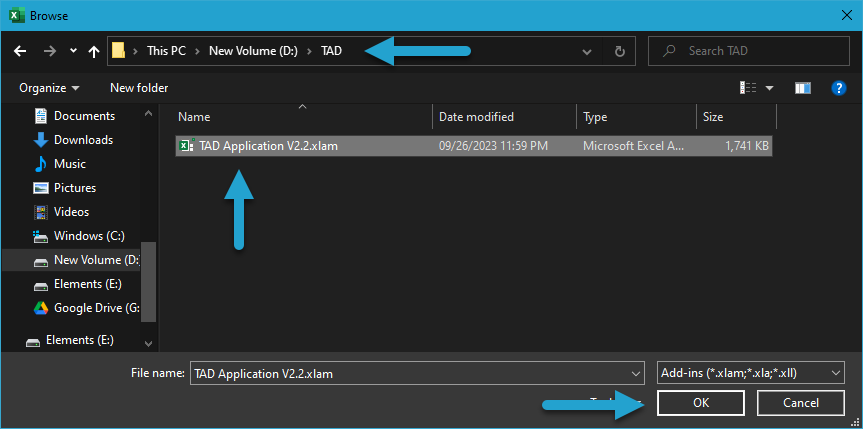Sort by Size column header
863x429 pixels.
[713, 117]
